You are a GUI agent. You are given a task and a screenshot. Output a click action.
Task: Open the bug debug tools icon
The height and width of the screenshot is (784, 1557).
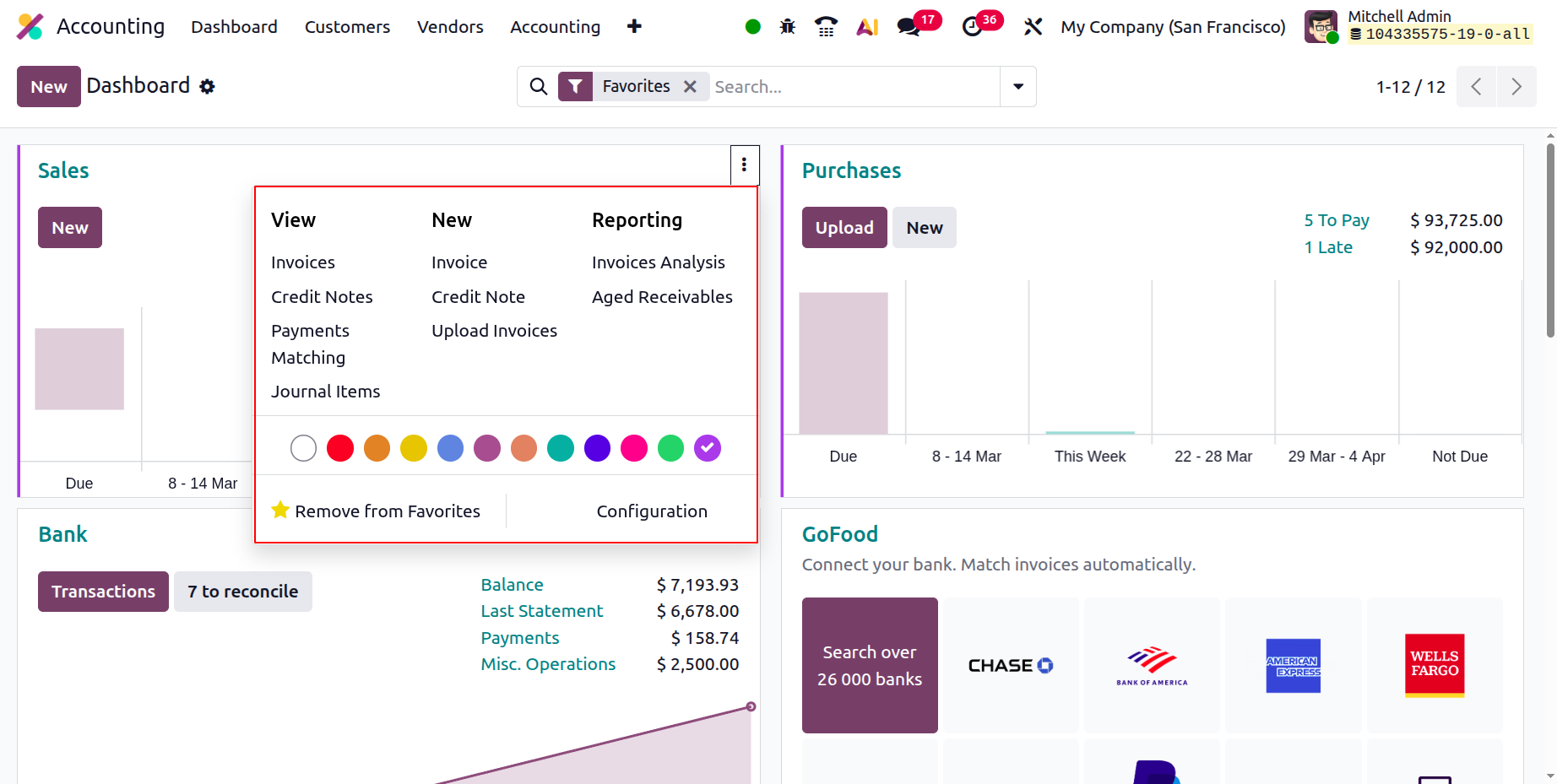(x=788, y=27)
